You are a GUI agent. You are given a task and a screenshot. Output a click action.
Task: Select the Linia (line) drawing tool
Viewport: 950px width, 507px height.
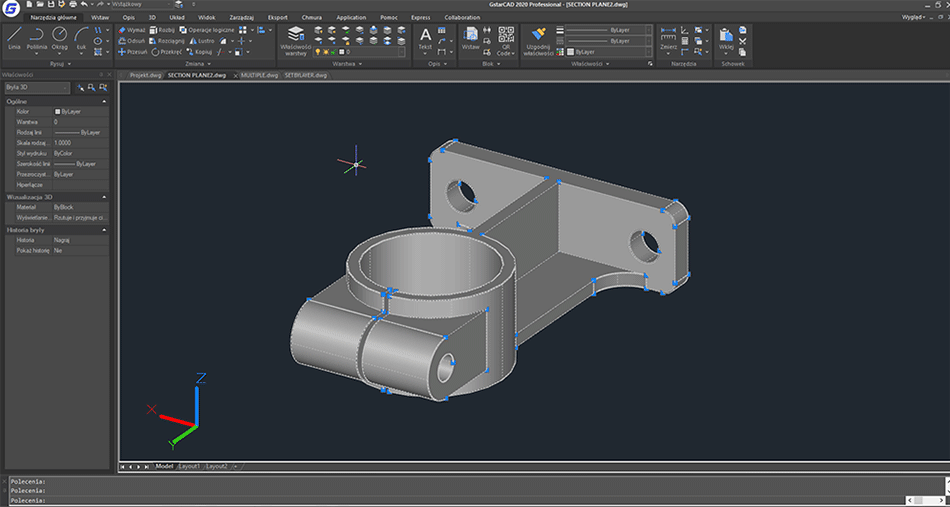click(14, 37)
